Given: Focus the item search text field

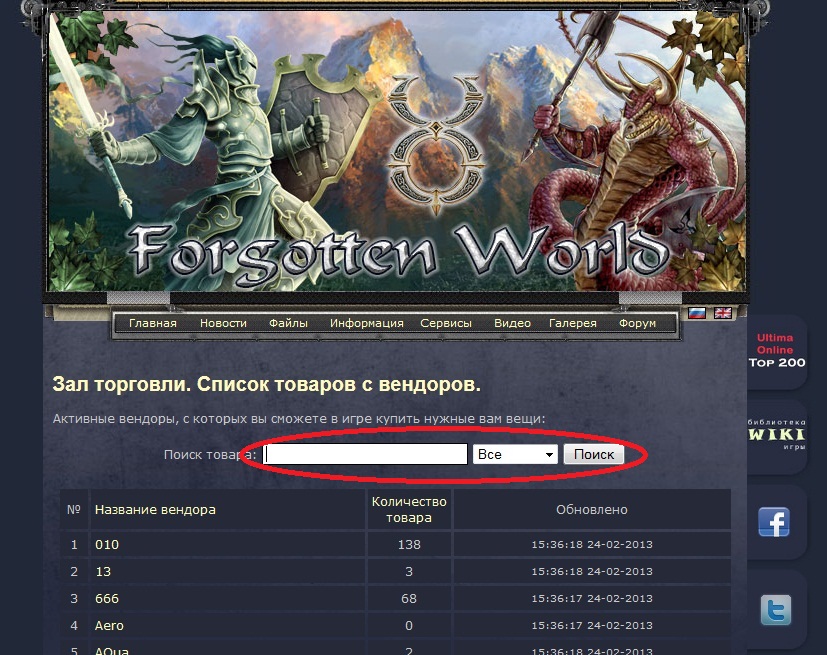Looking at the screenshot, I should (365, 454).
